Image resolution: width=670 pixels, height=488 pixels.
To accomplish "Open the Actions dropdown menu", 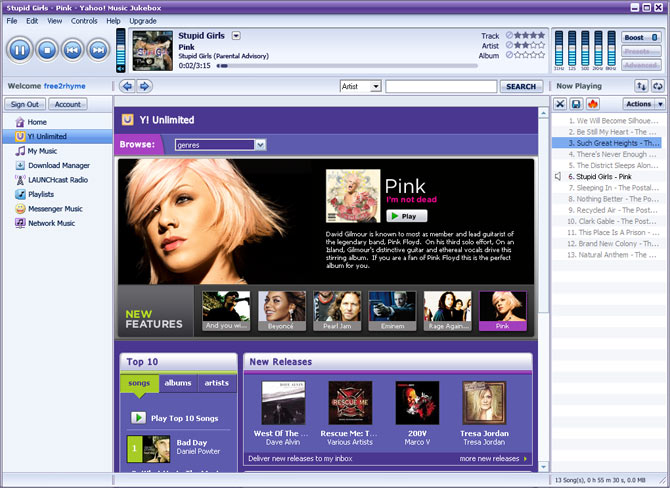I will coord(642,104).
